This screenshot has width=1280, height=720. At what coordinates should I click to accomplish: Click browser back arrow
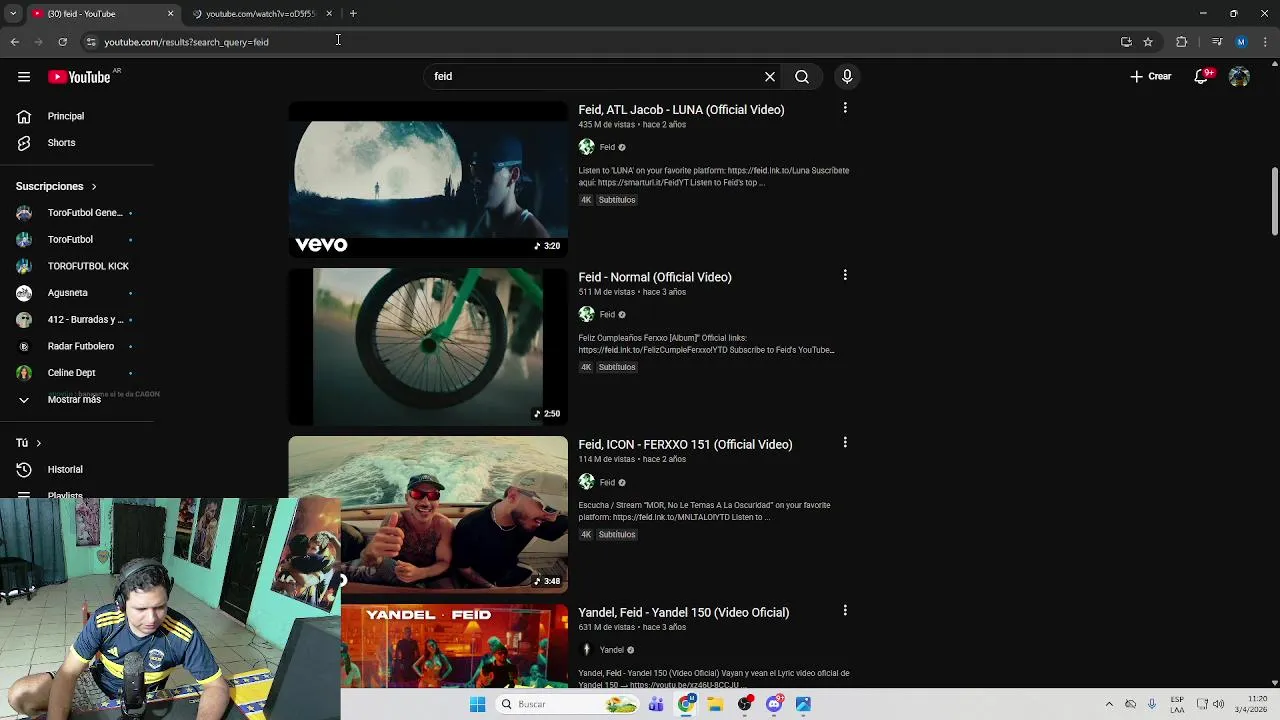[14, 42]
